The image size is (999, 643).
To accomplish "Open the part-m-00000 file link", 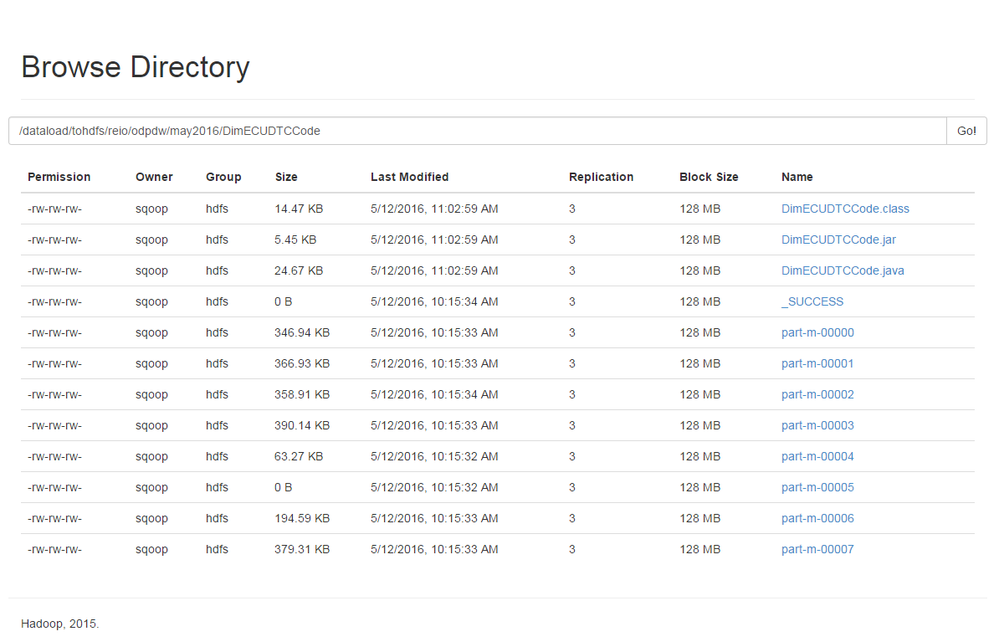I will coord(817,333).
